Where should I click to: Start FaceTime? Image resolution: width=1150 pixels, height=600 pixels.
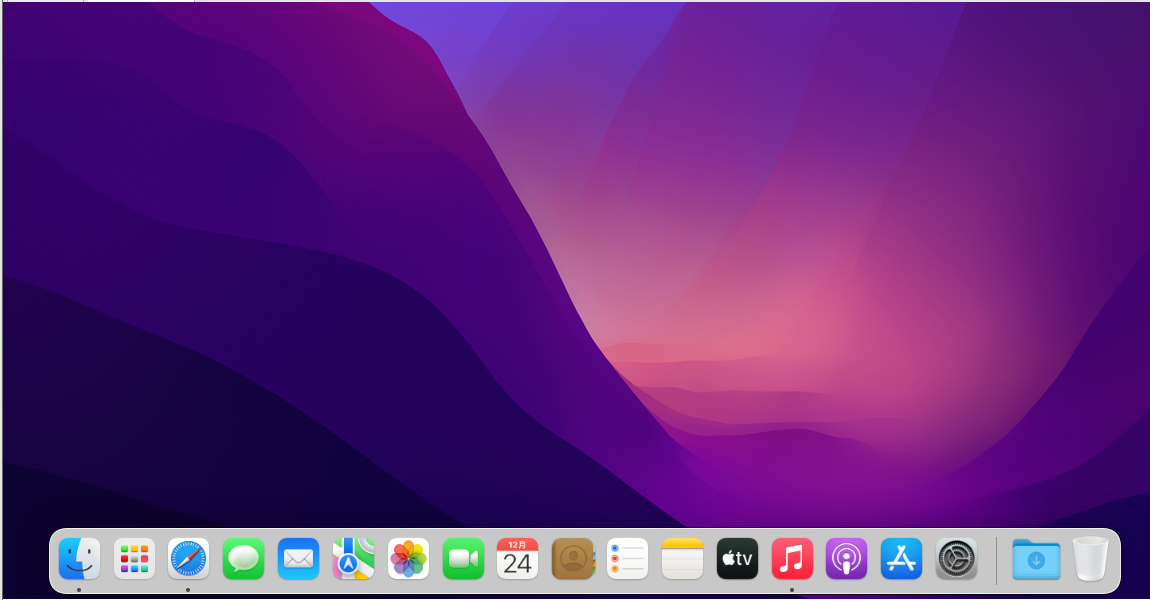click(x=463, y=559)
